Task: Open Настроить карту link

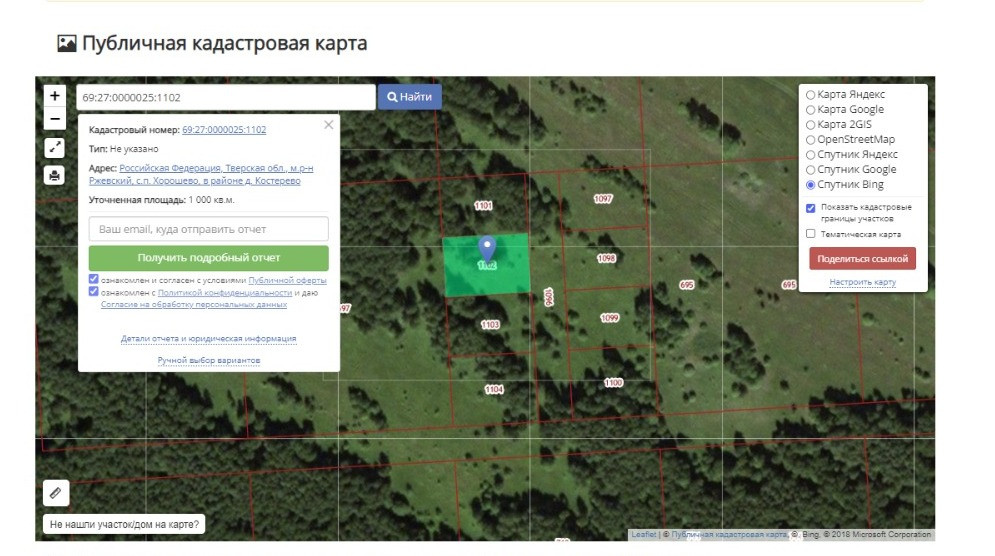Action: click(862, 282)
